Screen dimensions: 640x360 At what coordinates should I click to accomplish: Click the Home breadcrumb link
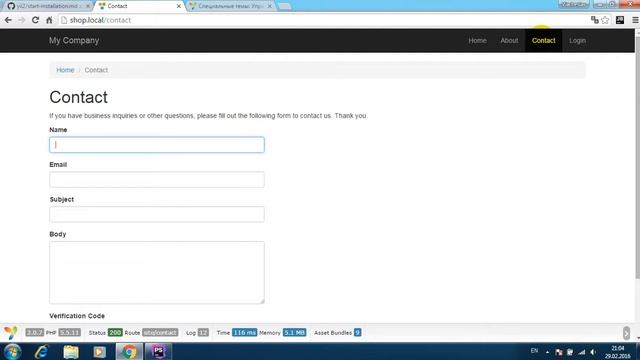[x=65, y=70]
